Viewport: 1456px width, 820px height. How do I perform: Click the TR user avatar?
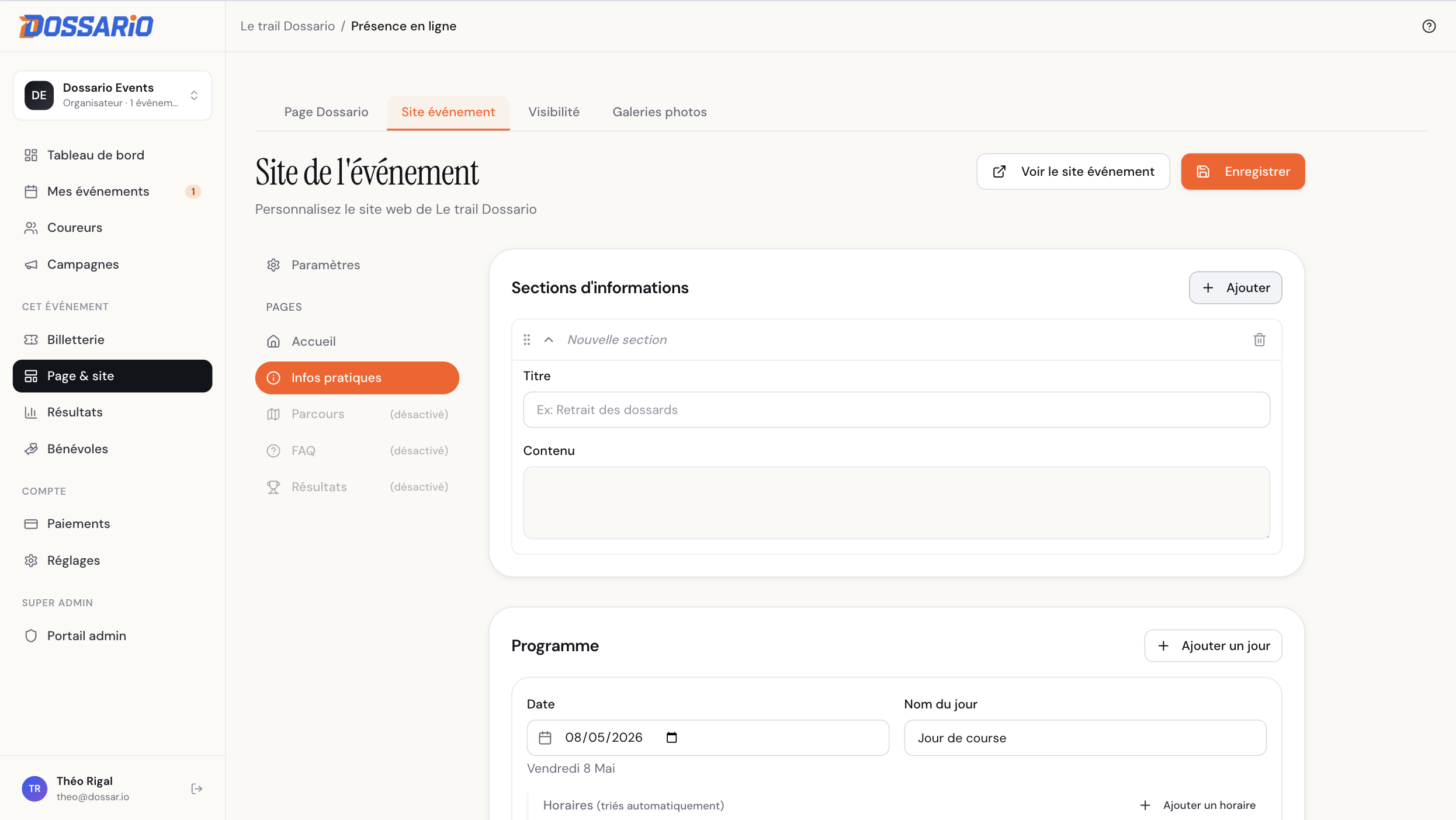(x=34, y=788)
